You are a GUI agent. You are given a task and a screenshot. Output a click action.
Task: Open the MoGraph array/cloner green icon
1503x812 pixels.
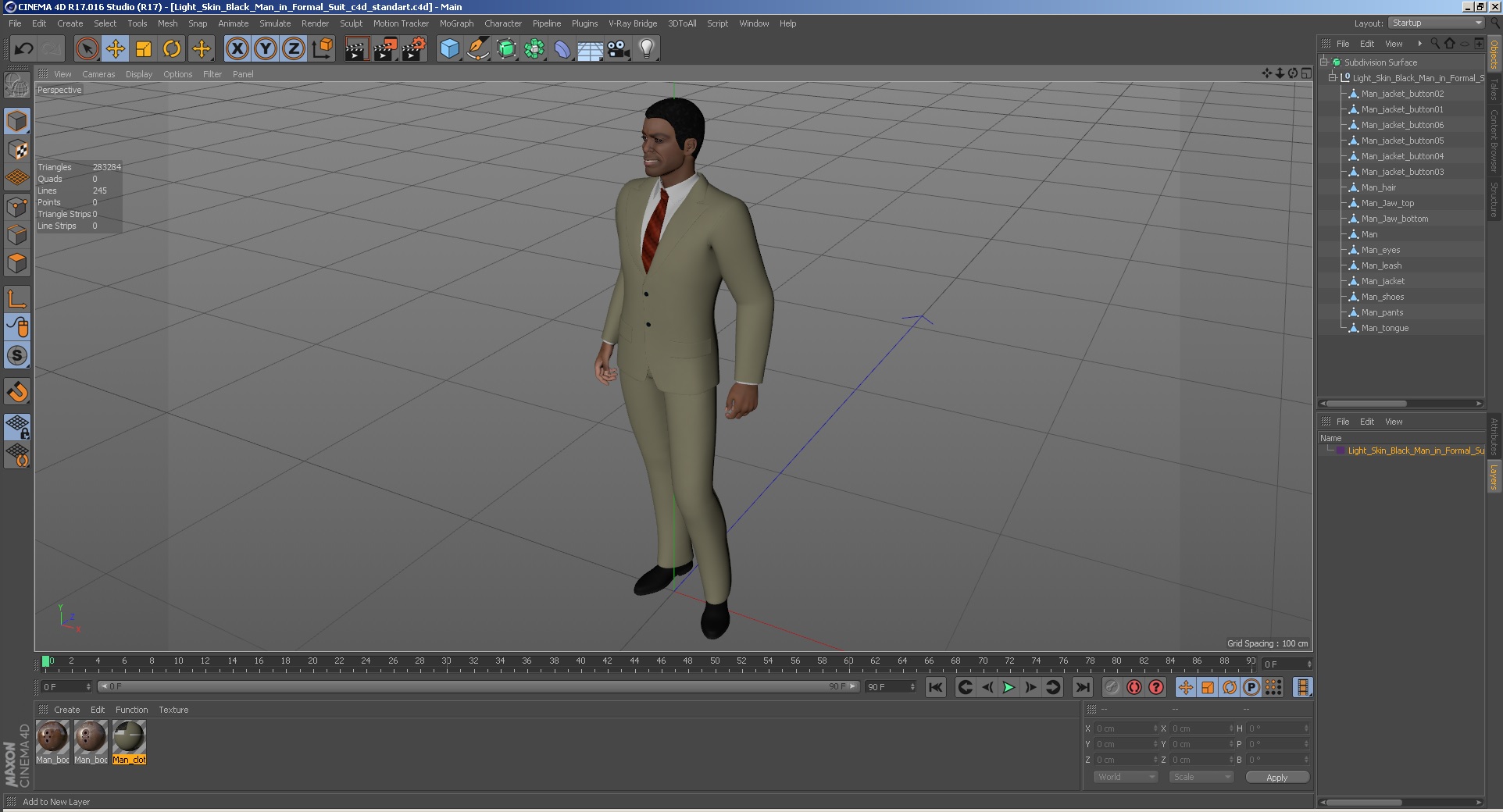pyautogui.click(x=534, y=49)
